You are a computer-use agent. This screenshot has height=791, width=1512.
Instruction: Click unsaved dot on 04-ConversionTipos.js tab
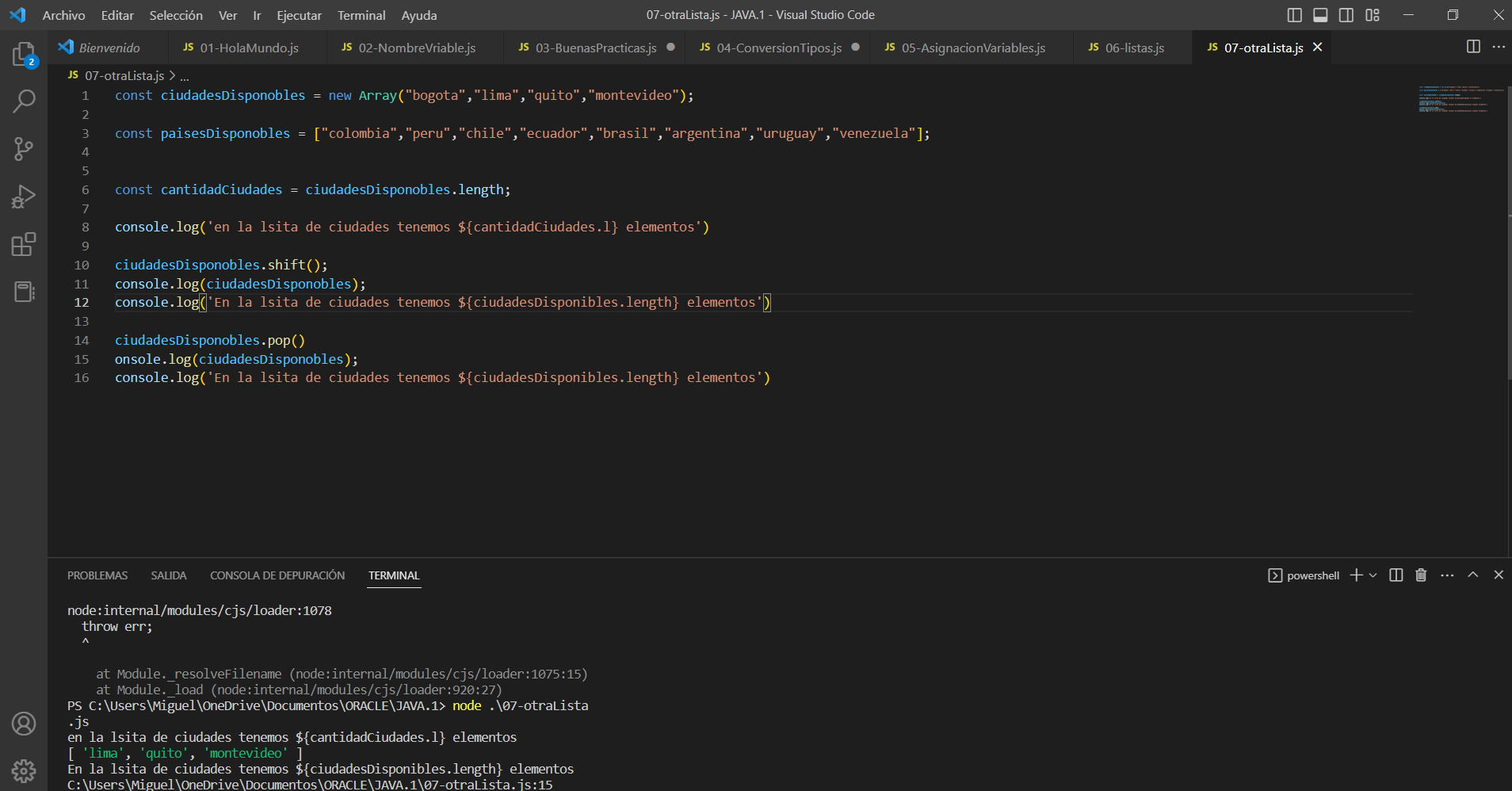pos(856,47)
